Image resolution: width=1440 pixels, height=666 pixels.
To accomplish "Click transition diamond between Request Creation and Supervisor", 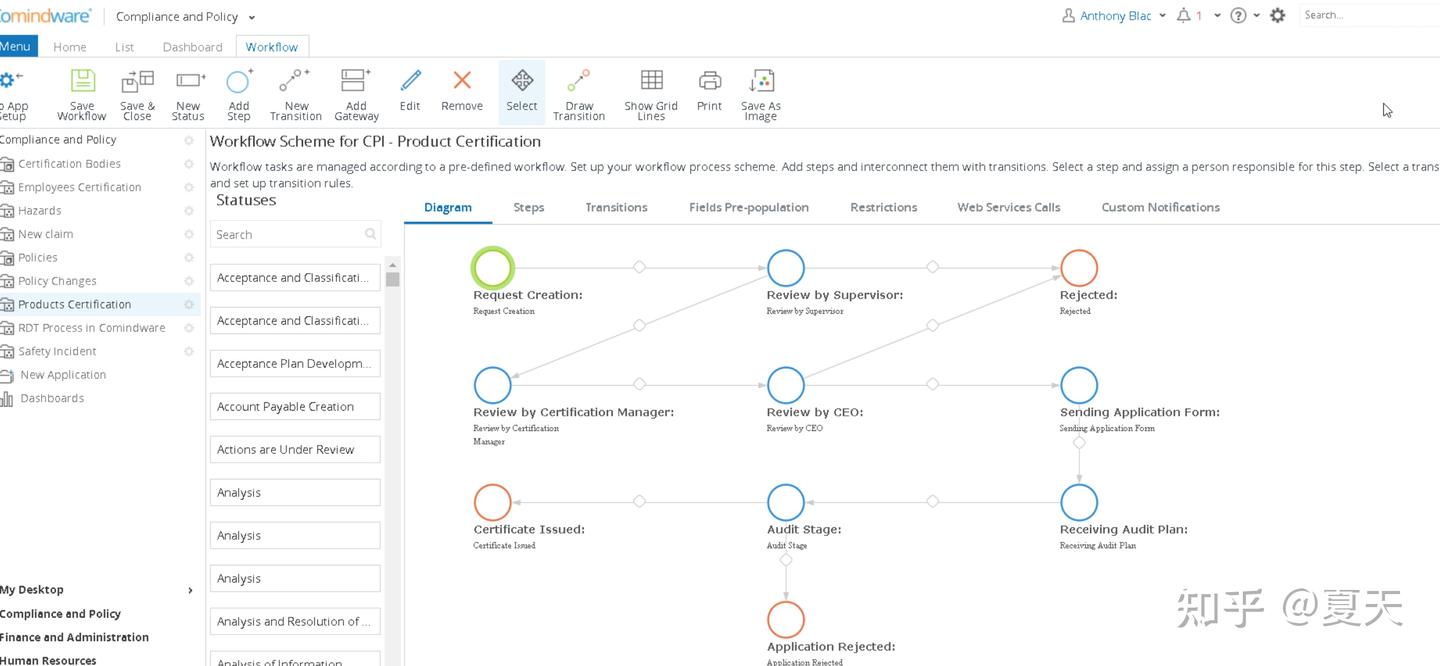I will [639, 267].
